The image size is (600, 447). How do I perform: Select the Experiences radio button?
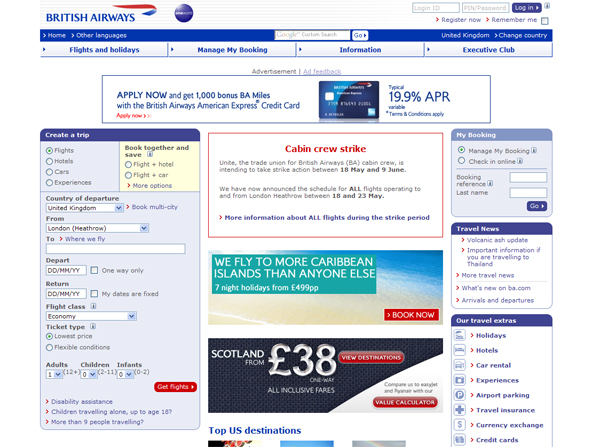[x=49, y=183]
